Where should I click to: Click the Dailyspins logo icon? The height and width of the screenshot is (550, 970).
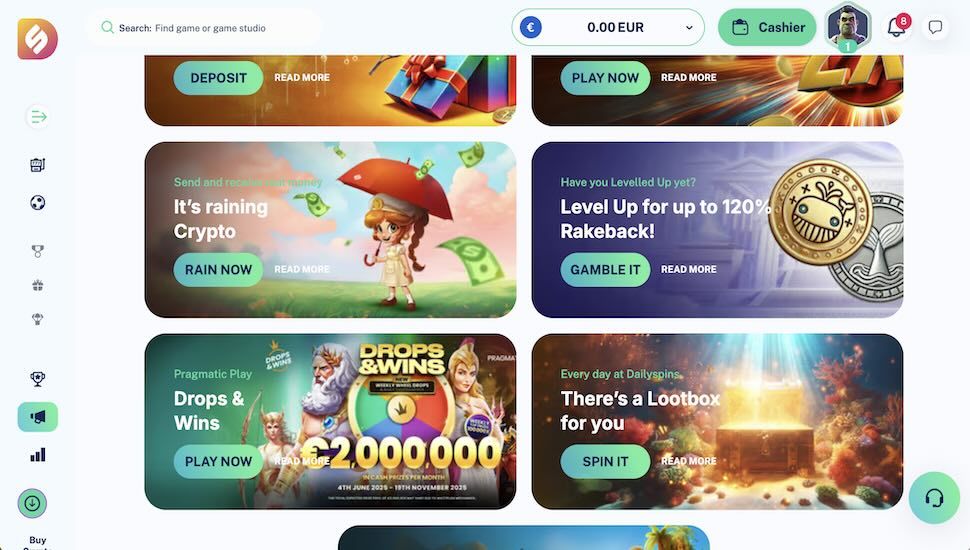[38, 39]
